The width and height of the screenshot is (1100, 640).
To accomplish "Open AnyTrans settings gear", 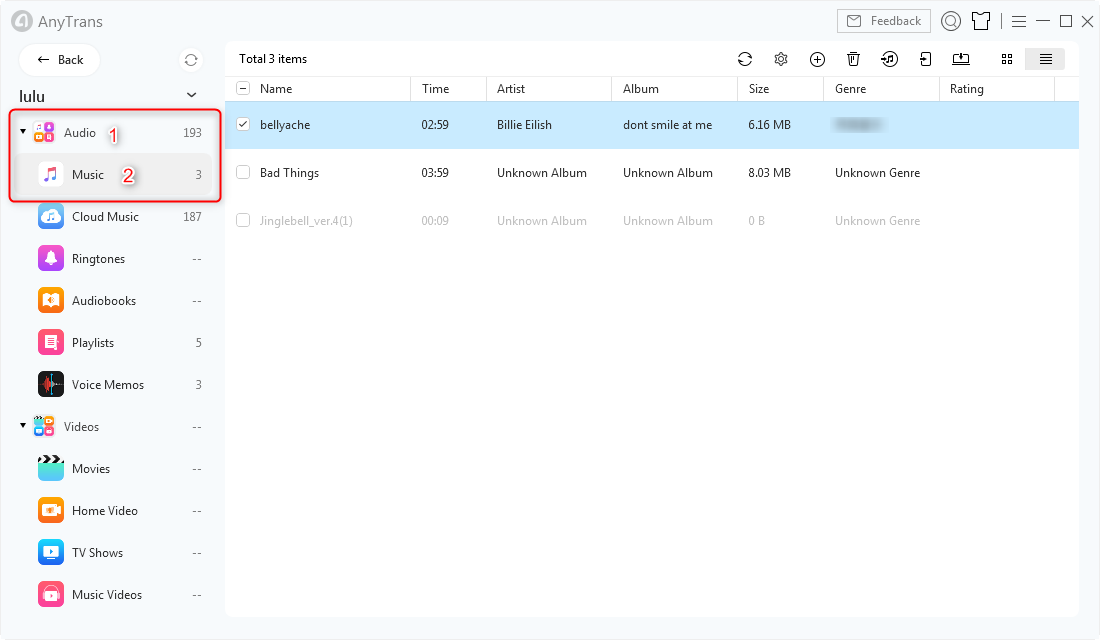I will pyautogui.click(x=781, y=59).
